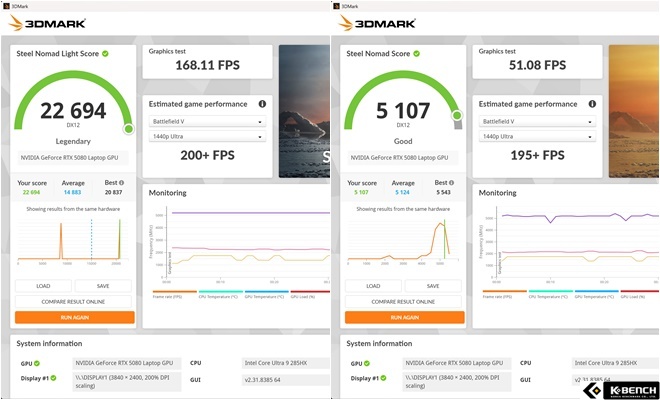
Task: Click left window display resolution 3840 × 2400 field
Action: tap(127, 382)
